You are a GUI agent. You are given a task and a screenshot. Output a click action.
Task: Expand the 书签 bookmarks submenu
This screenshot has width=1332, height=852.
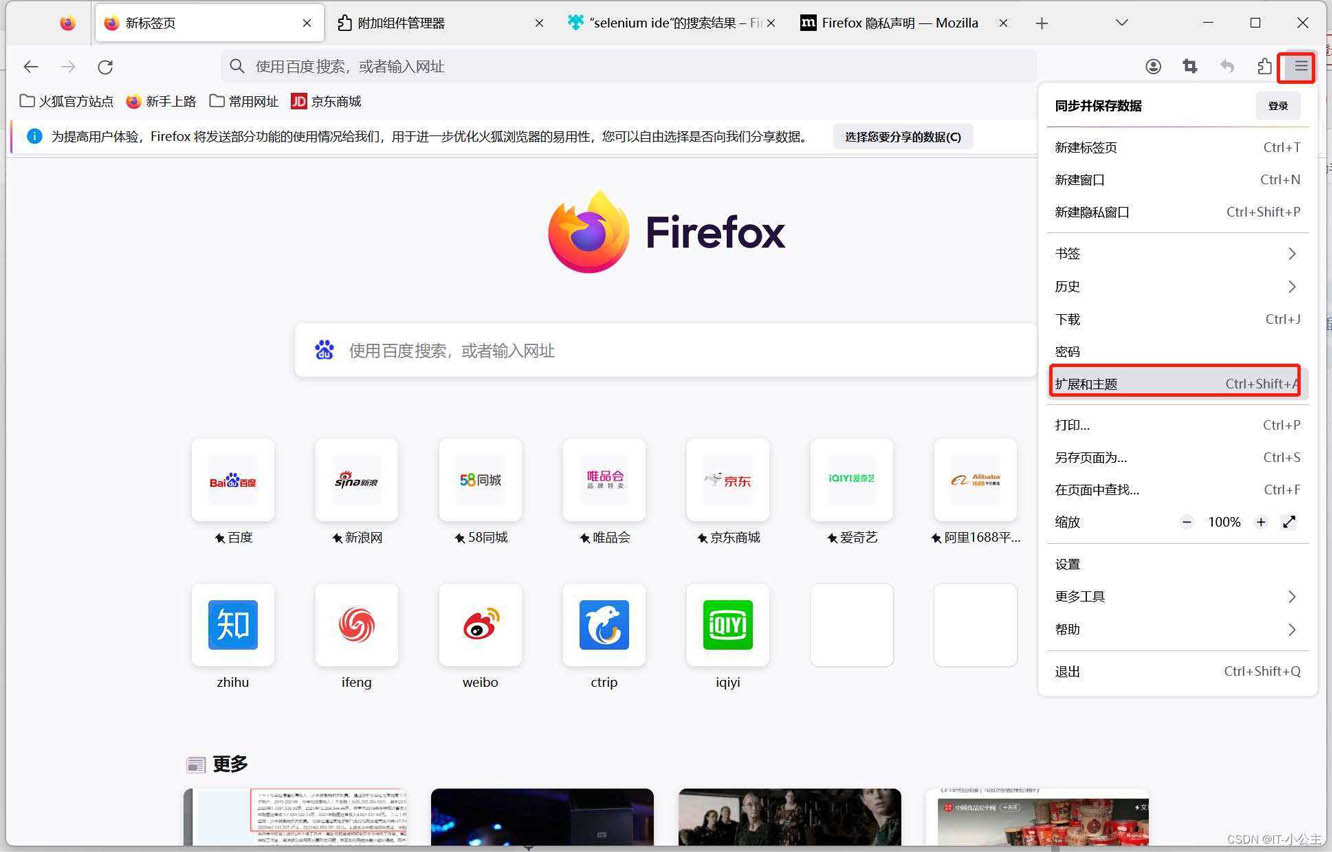click(1177, 254)
